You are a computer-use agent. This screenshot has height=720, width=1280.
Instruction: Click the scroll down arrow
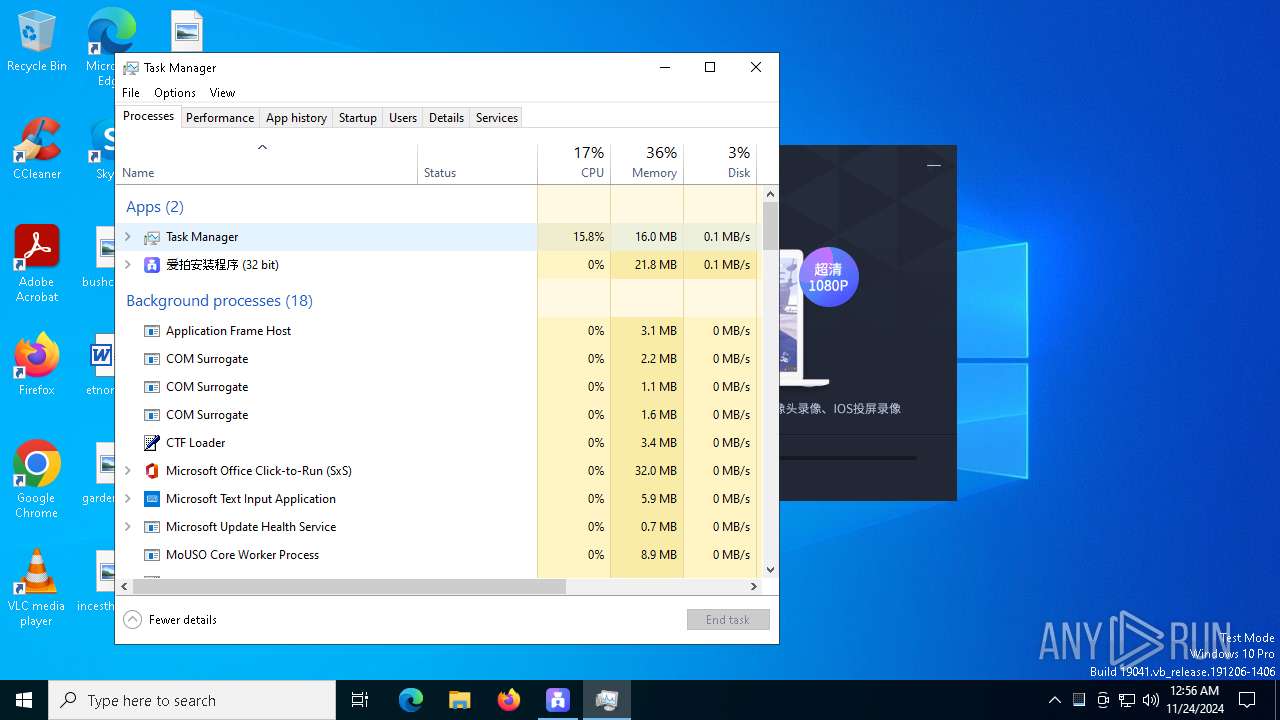click(x=770, y=570)
